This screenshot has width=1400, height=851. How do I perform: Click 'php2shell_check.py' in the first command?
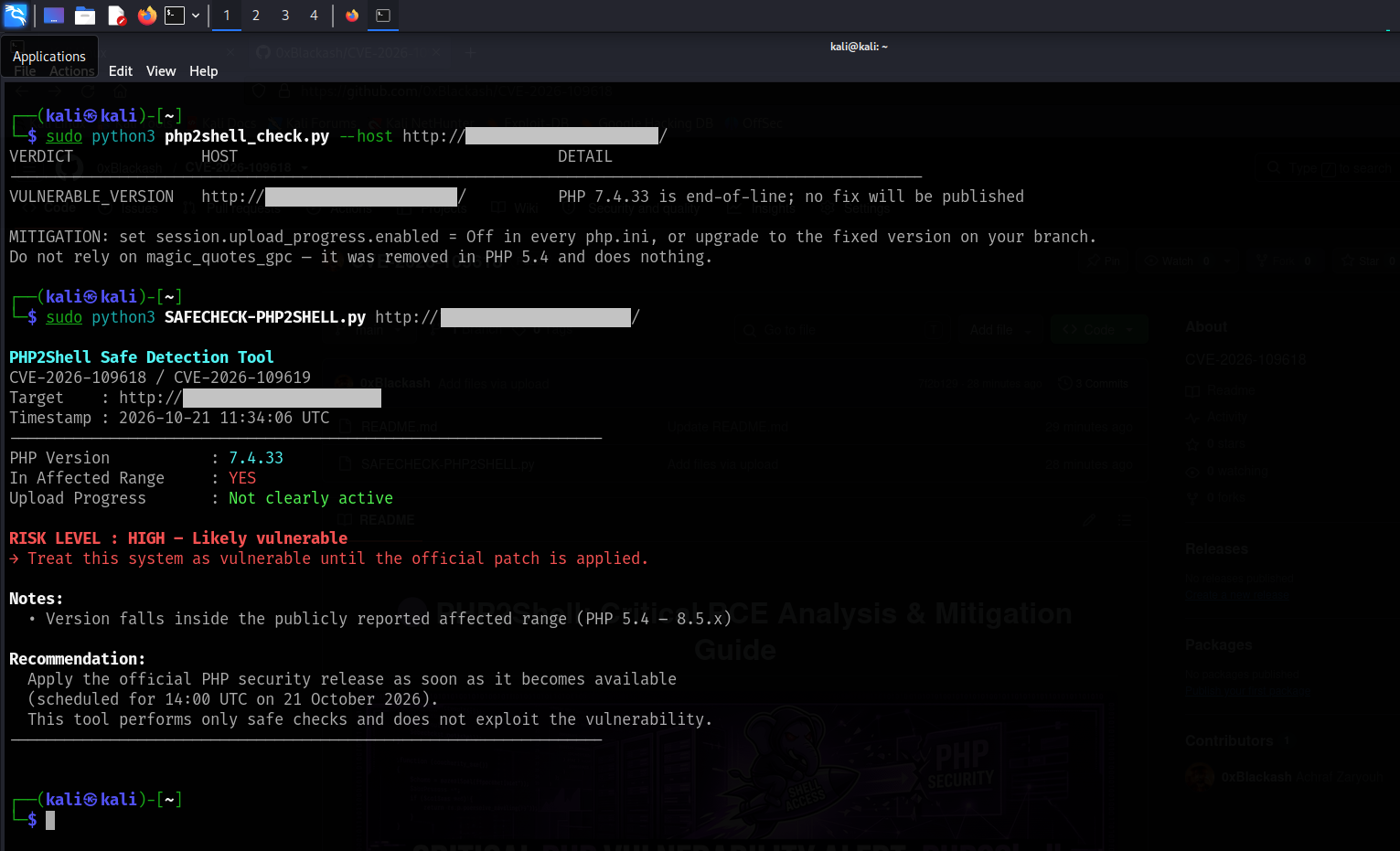click(x=247, y=136)
